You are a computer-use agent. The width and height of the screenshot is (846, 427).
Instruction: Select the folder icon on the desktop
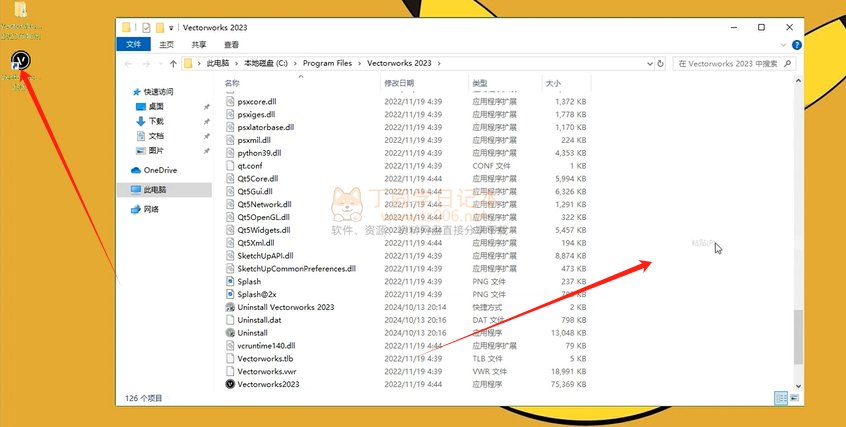[21, 10]
